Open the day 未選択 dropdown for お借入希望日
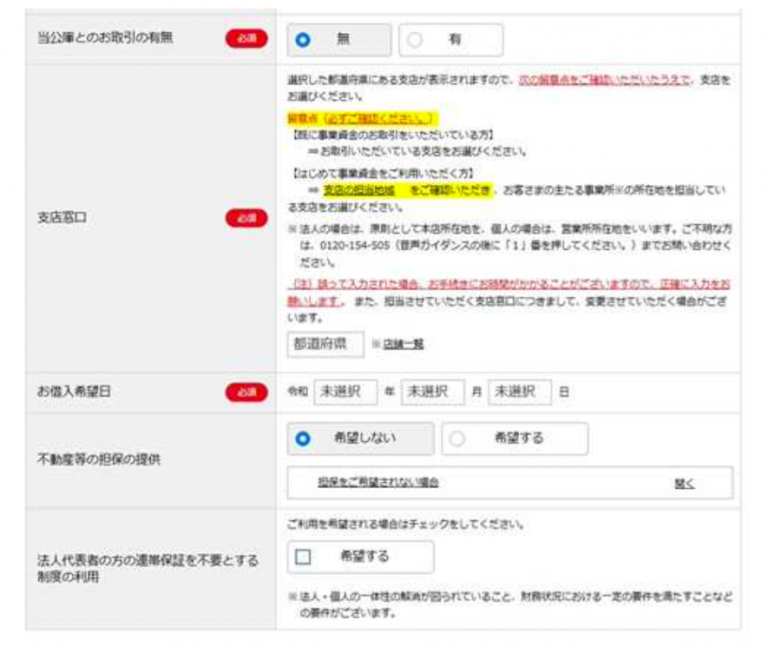This screenshot has height=647, width=768. pyautogui.click(x=519, y=393)
